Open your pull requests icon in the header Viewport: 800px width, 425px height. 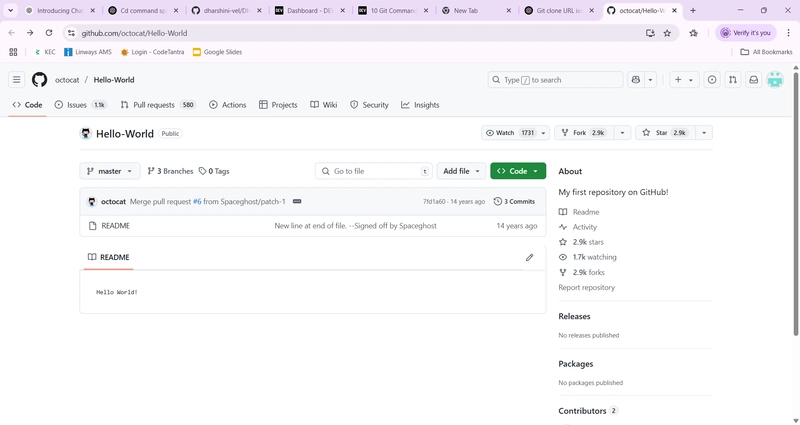(733, 80)
